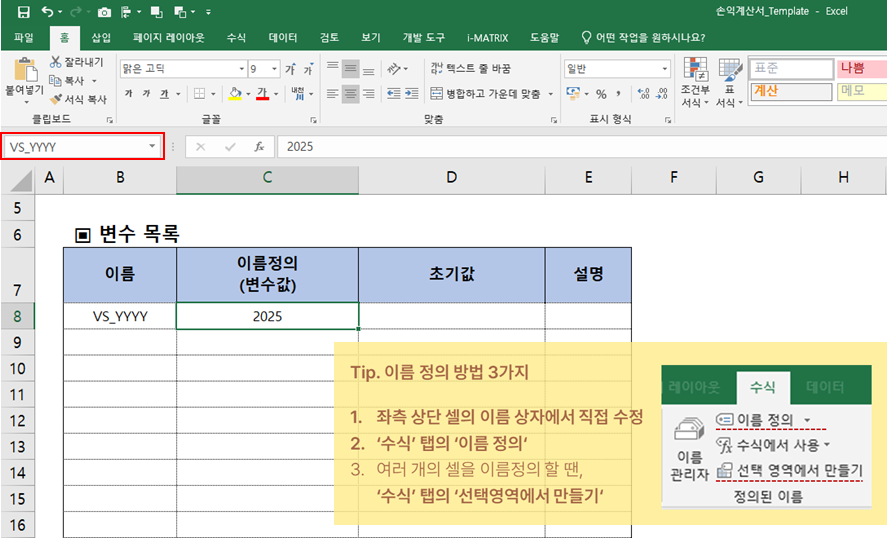Open the number format dropdown (일반)
The width and height of the screenshot is (887, 538).
point(664,69)
